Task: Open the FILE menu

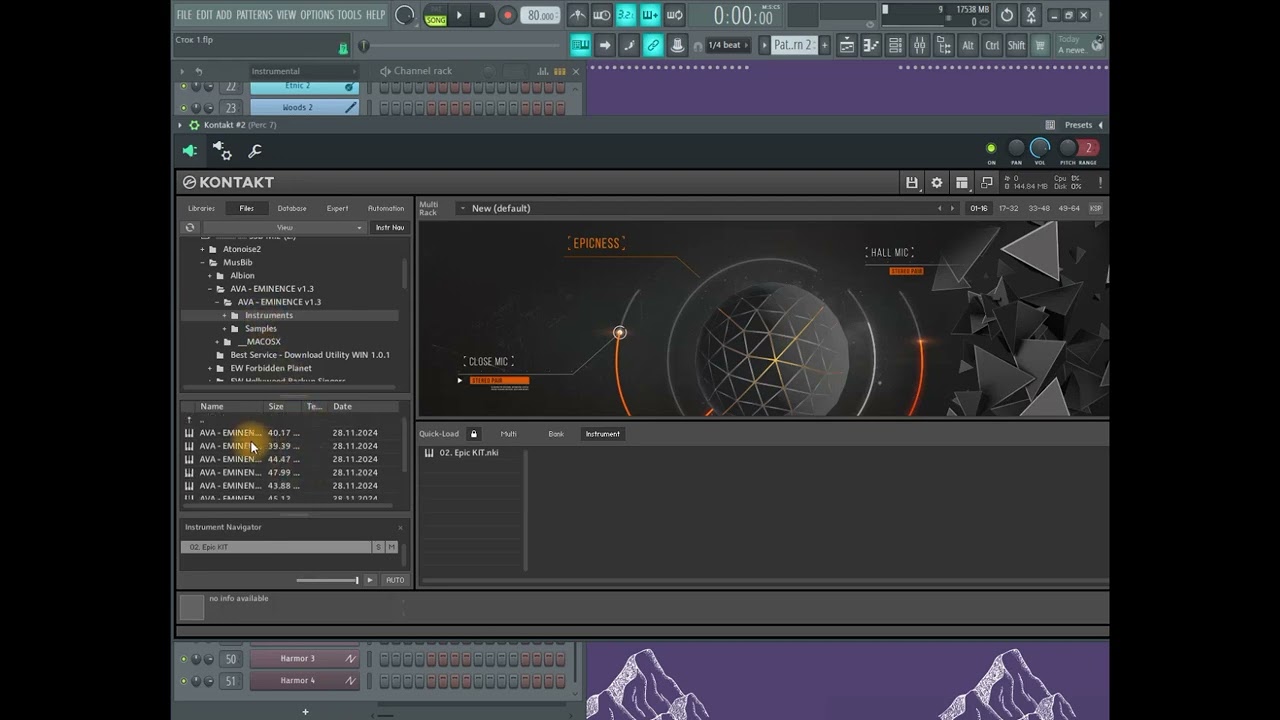Action: 184,15
